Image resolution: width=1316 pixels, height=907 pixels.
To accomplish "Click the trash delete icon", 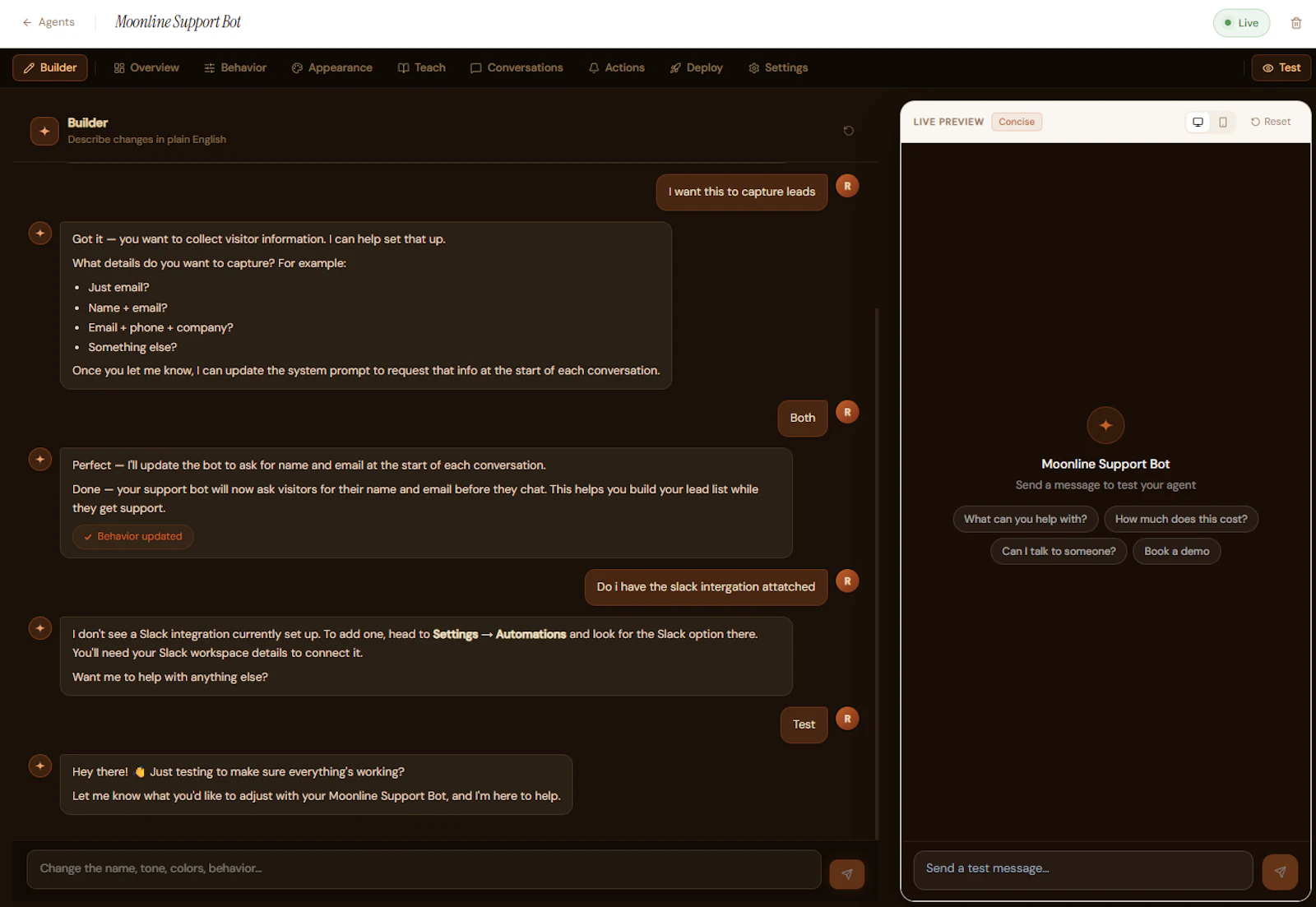I will pyautogui.click(x=1296, y=23).
